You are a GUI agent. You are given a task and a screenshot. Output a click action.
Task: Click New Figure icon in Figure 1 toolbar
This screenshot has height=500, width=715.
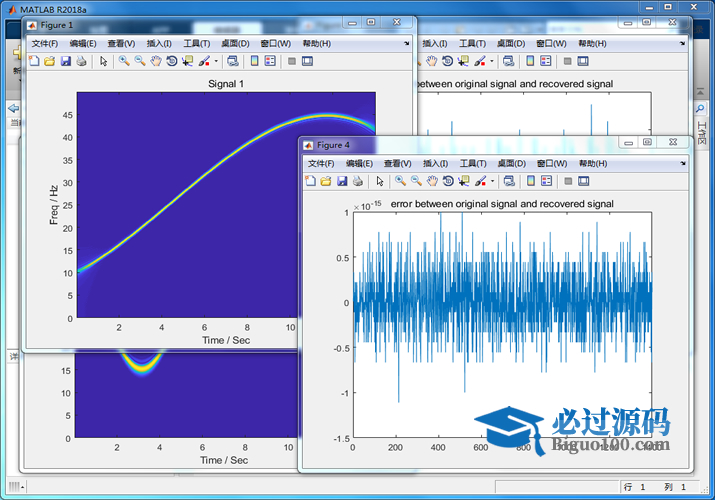33,61
